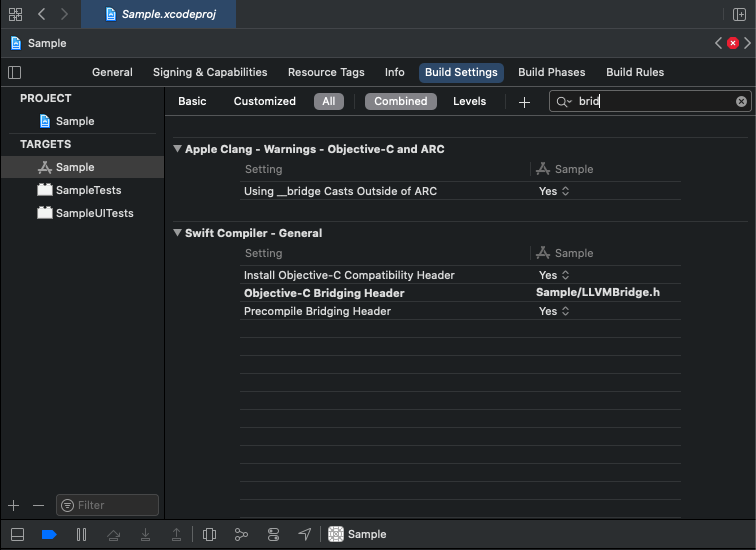
Task: Collapse Apple Clang Warnings section
Action: click(x=177, y=149)
